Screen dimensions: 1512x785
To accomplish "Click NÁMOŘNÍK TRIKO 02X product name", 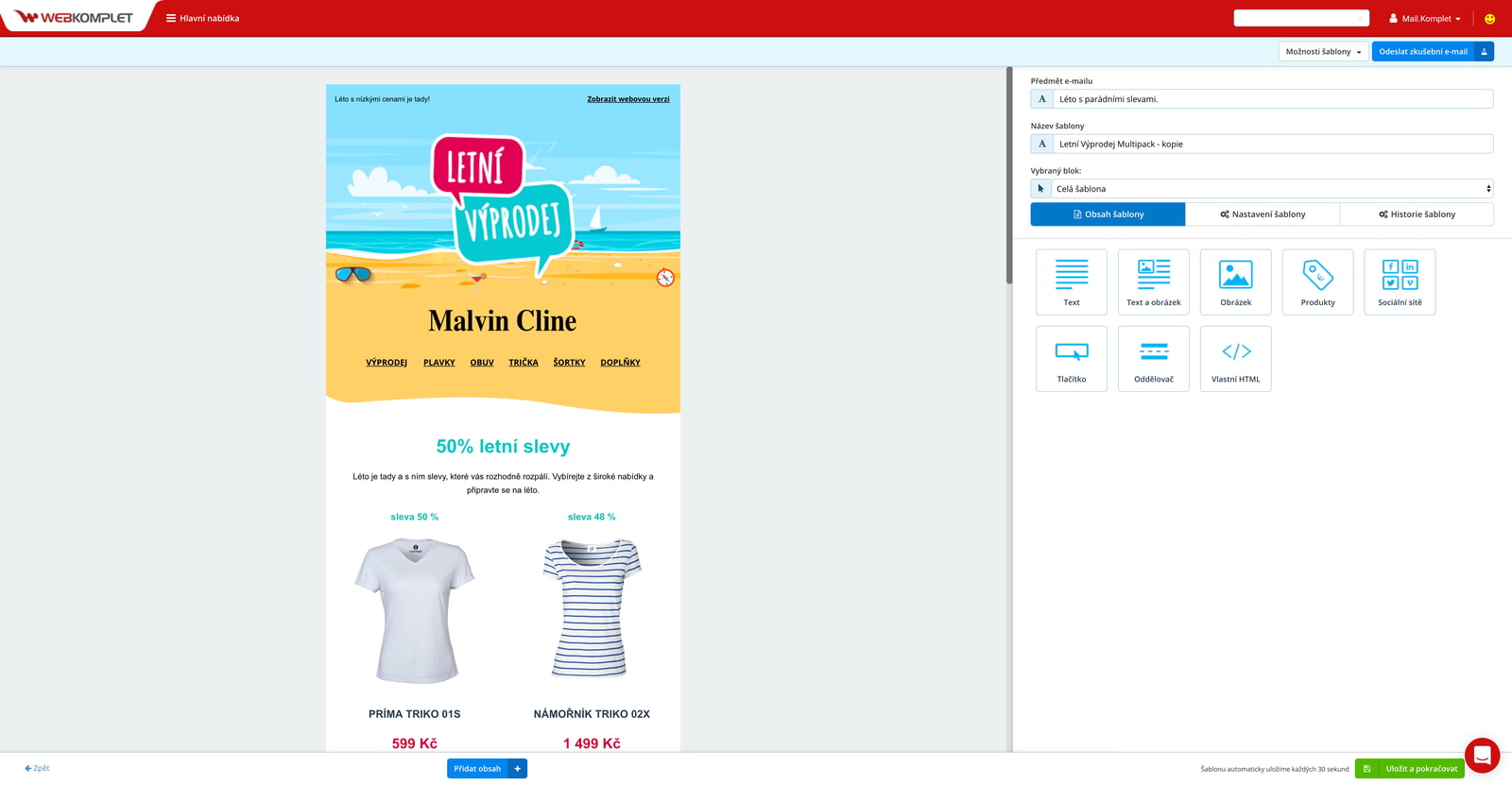I will (x=592, y=714).
